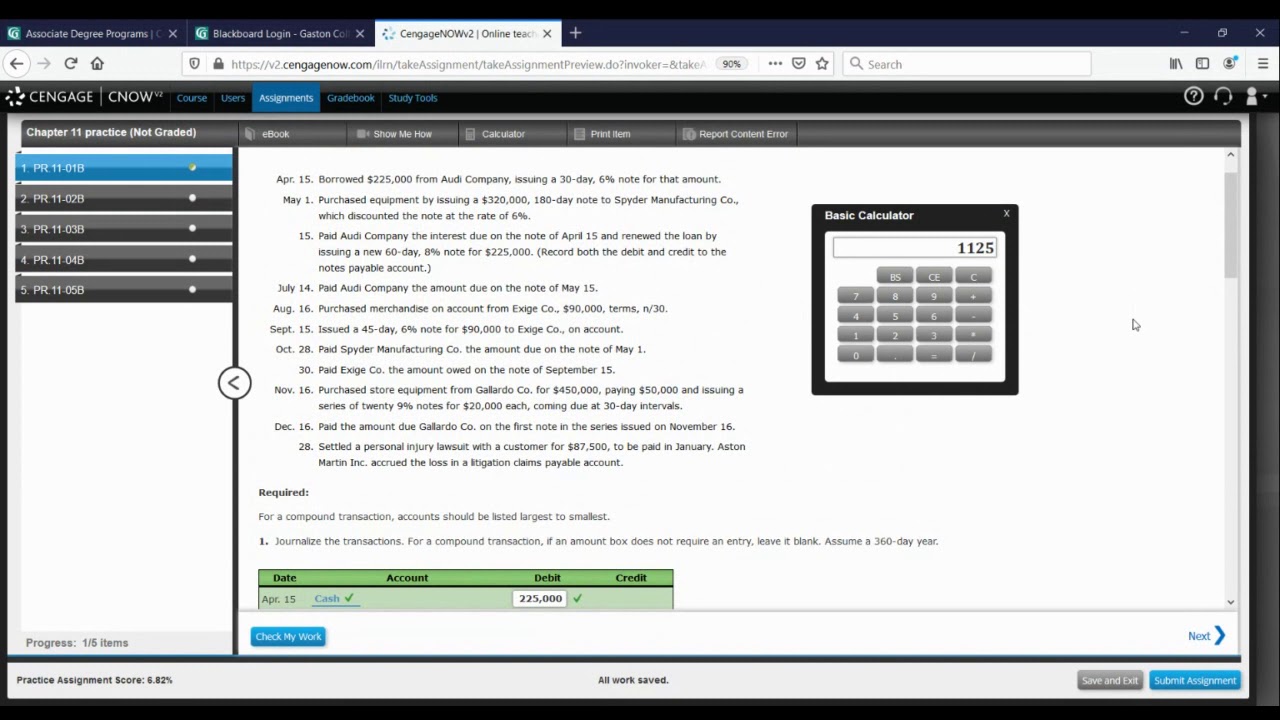Bookmark this page with the star icon

tap(822, 64)
